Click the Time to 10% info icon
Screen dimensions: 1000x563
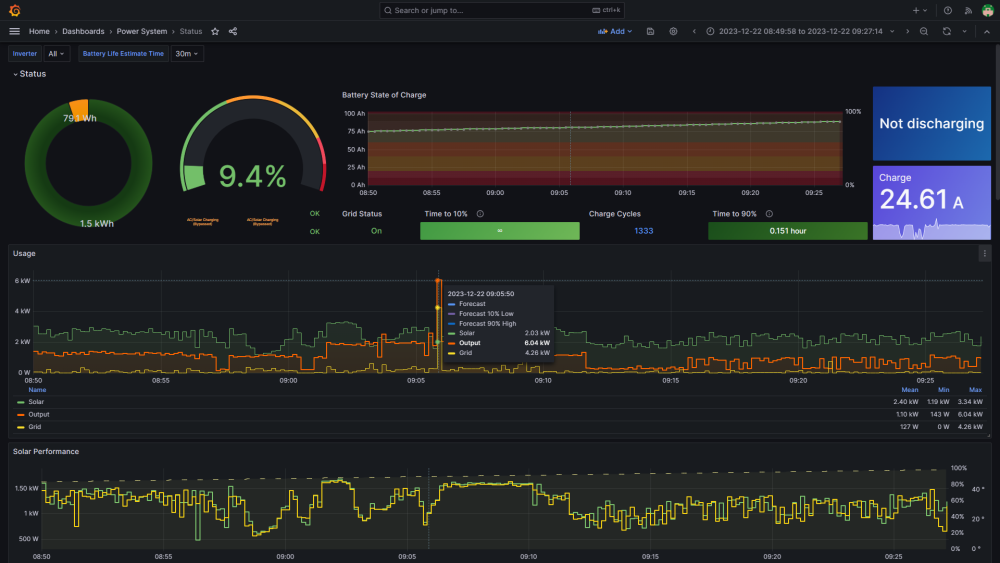(480, 214)
